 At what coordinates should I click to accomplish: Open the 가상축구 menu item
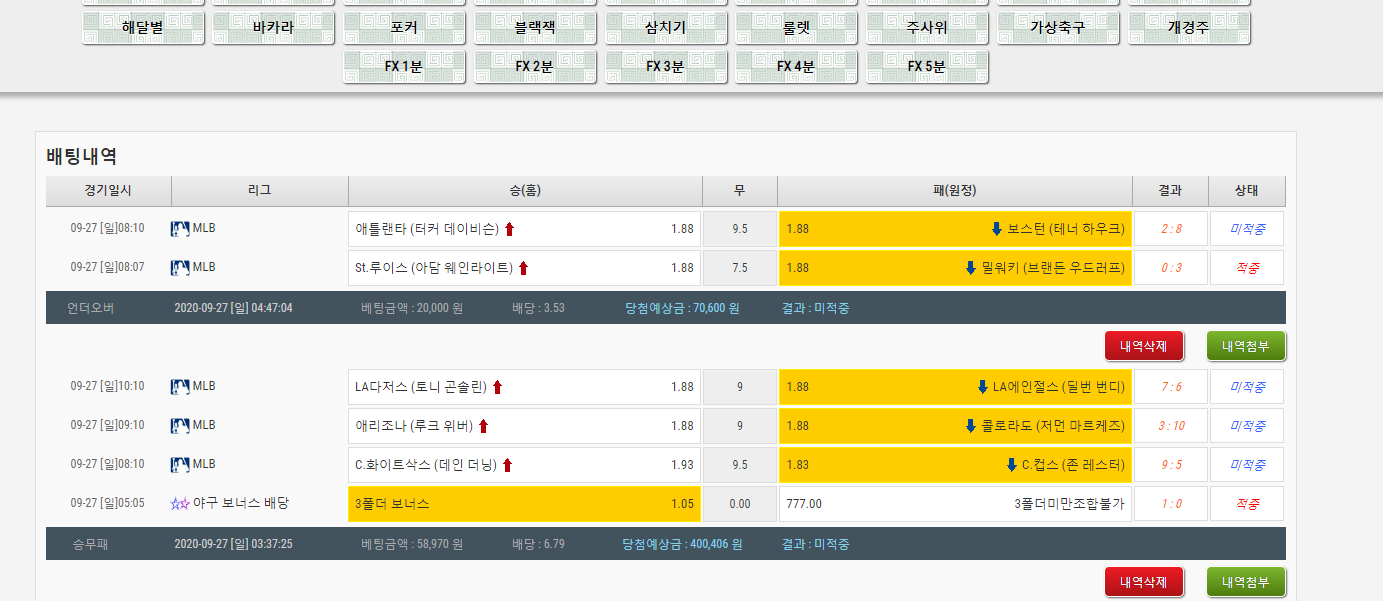pyautogui.click(x=1058, y=28)
